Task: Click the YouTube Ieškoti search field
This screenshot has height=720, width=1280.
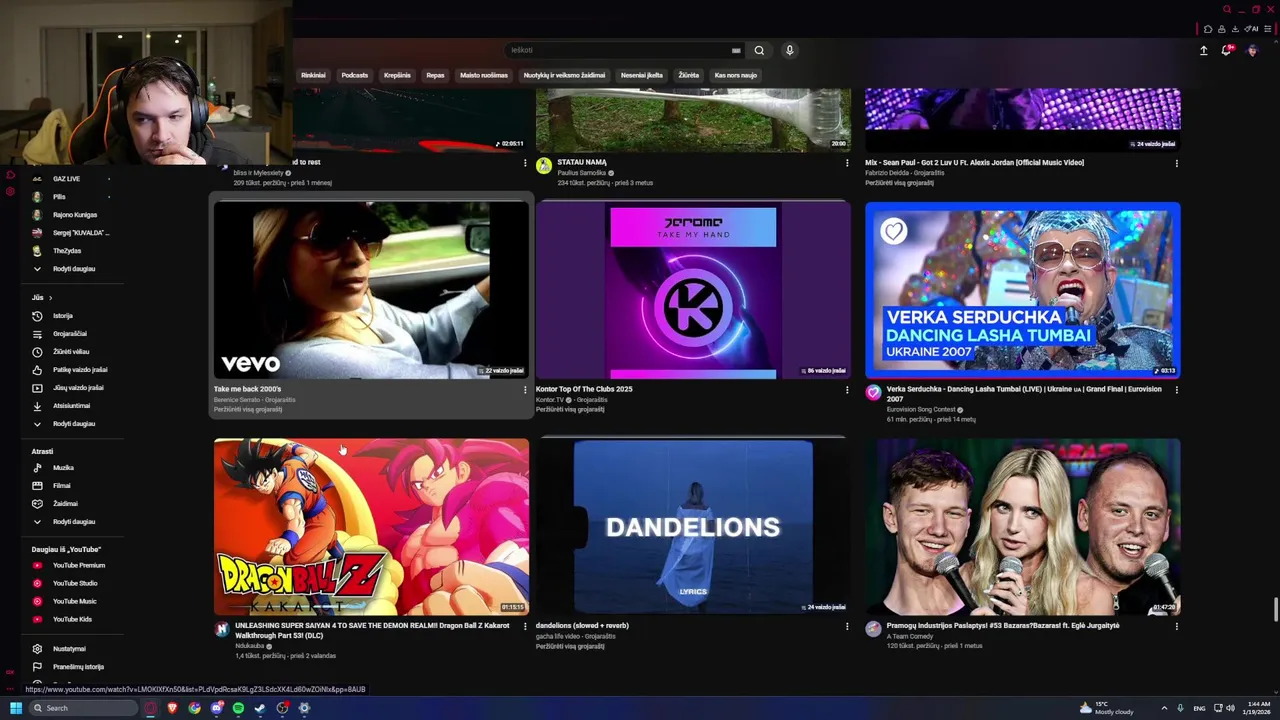Action: coord(620,50)
